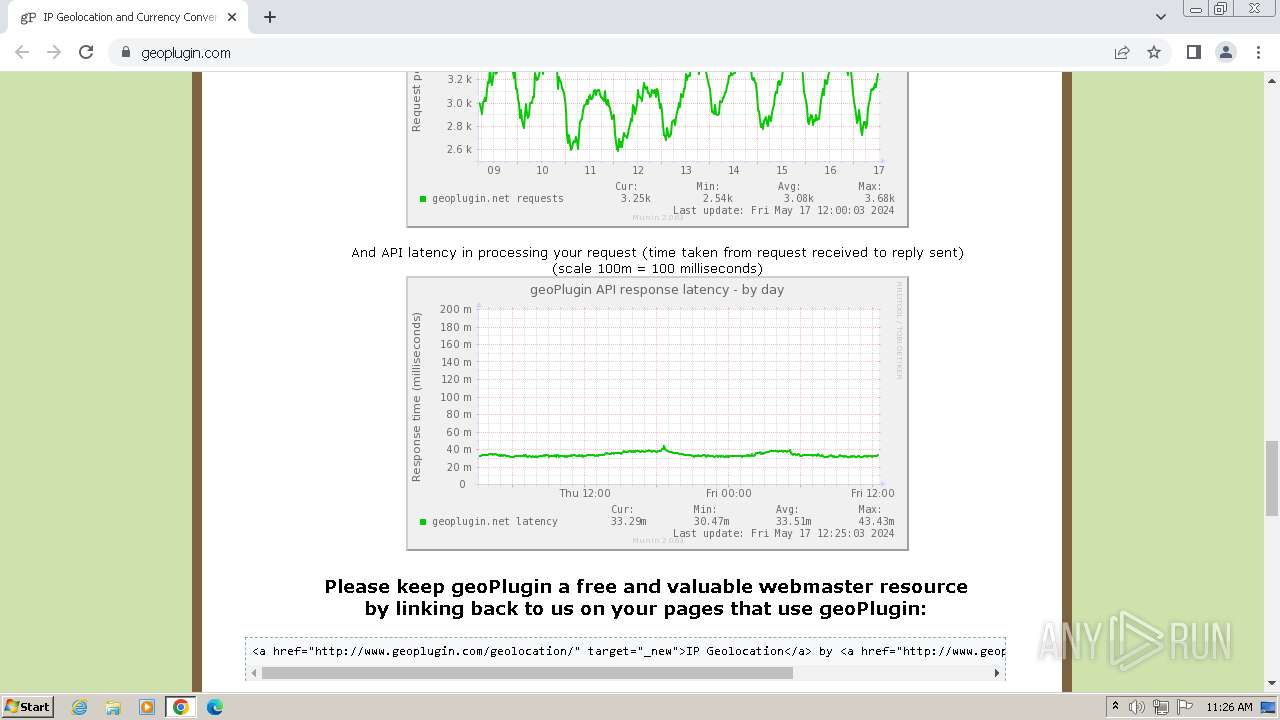This screenshot has width=1280, height=720.
Task: Click the requests Max value 3.68k
Action: pos(879,198)
